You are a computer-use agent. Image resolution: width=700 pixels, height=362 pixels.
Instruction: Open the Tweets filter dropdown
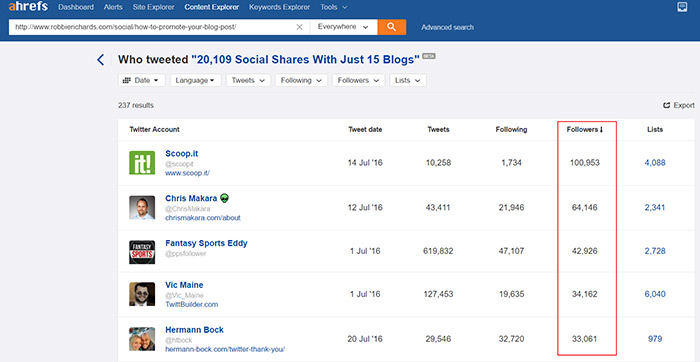tap(248, 80)
